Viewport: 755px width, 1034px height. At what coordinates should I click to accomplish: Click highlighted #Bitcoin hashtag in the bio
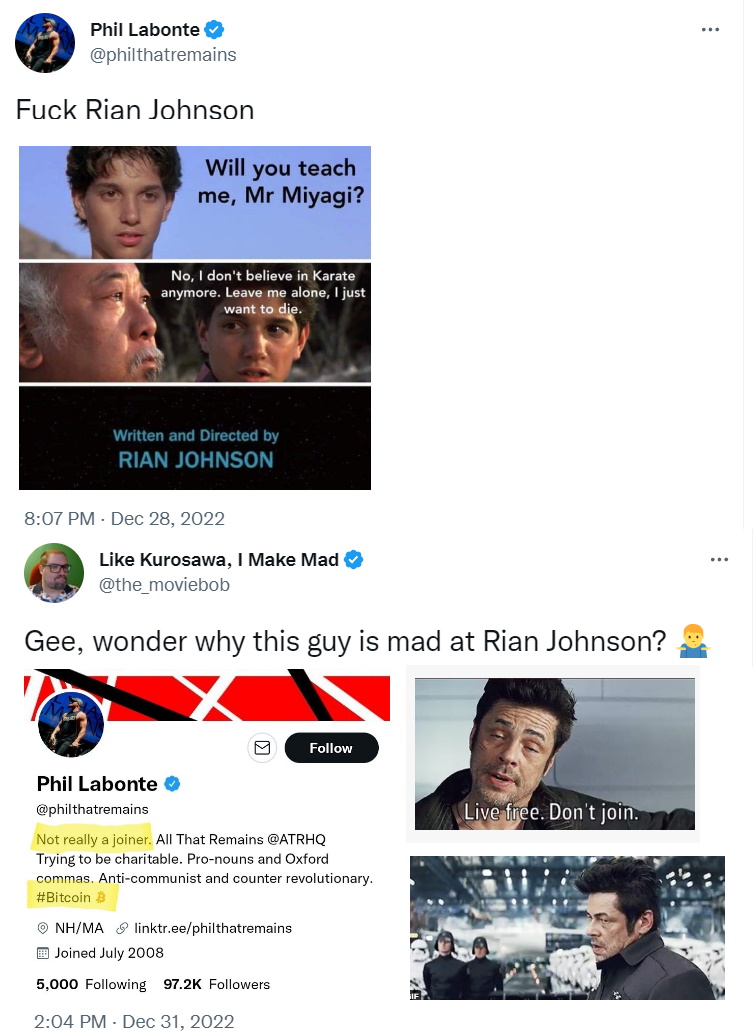click(71, 897)
